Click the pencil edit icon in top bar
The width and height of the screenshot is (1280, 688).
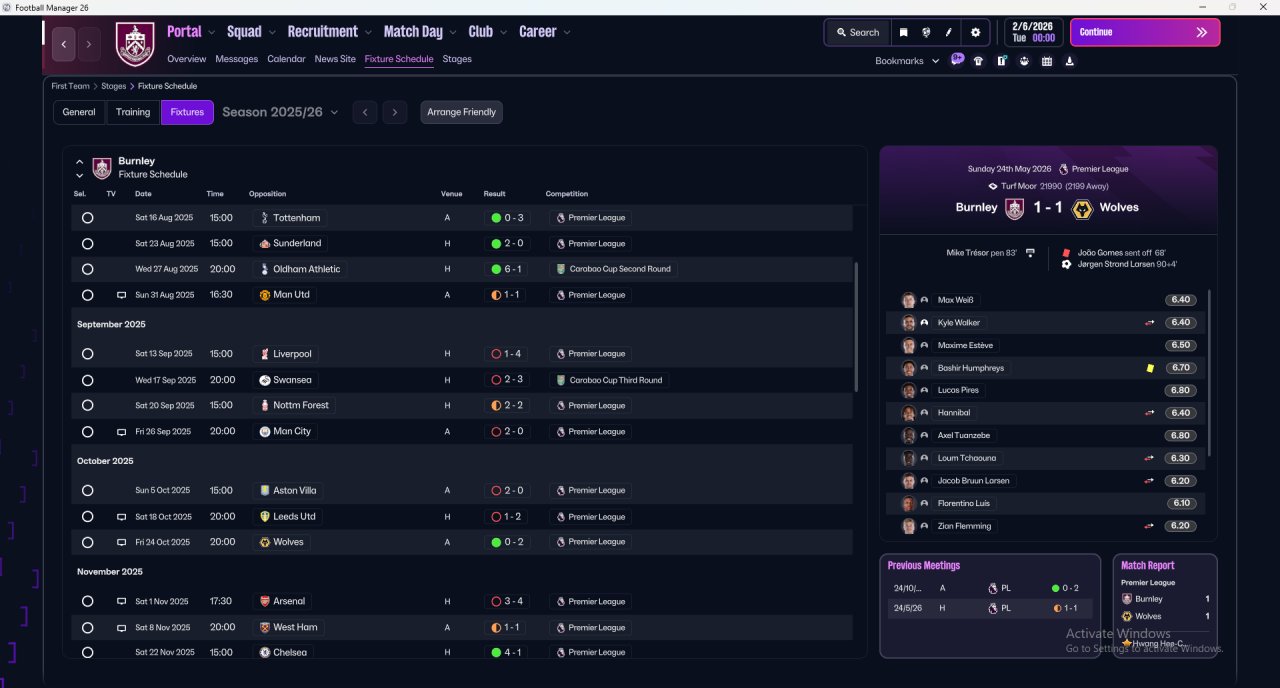point(948,32)
